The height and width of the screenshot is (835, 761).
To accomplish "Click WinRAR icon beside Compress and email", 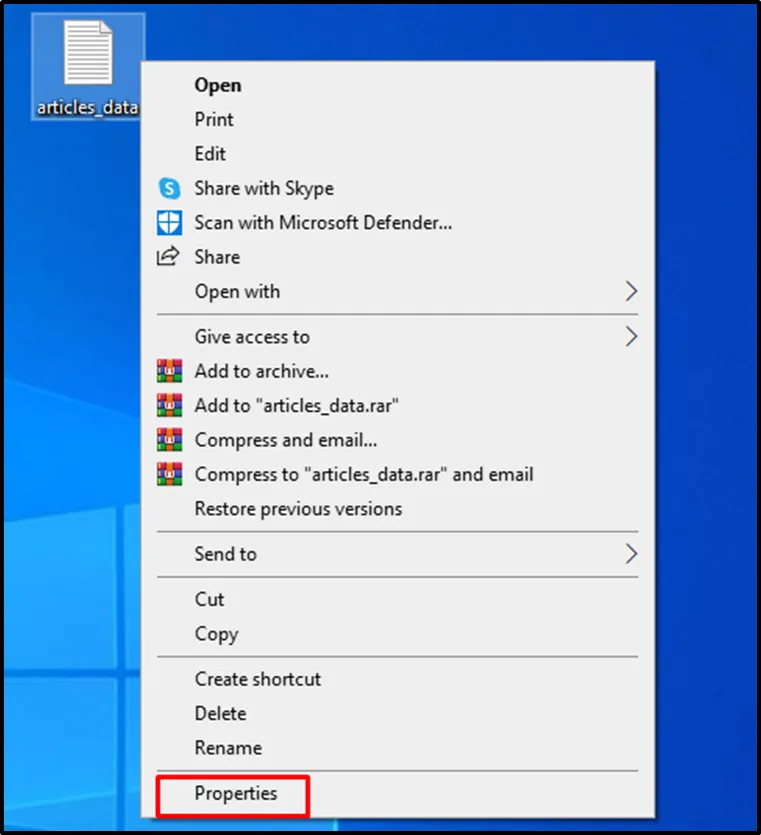I will [170, 440].
